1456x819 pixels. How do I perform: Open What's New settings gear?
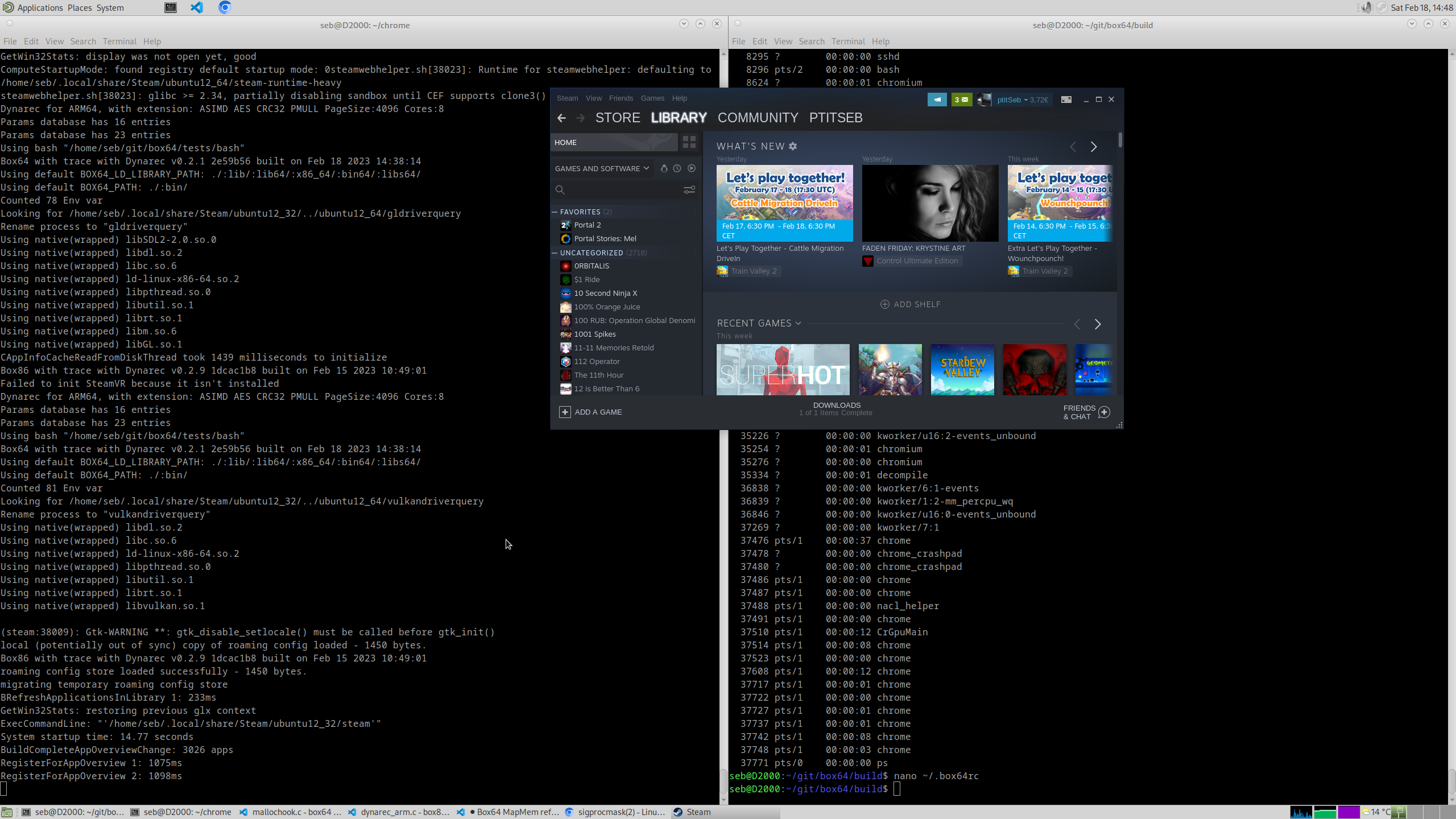(793, 146)
